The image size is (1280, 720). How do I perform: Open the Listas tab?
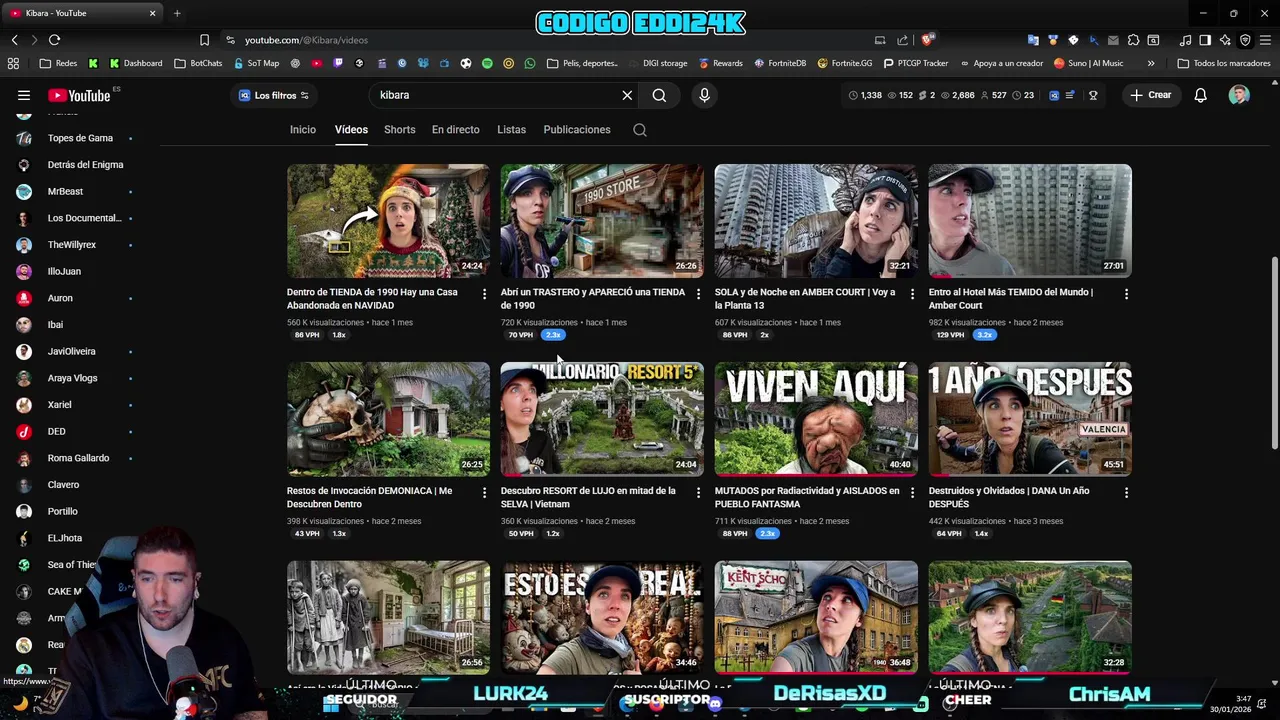click(511, 130)
